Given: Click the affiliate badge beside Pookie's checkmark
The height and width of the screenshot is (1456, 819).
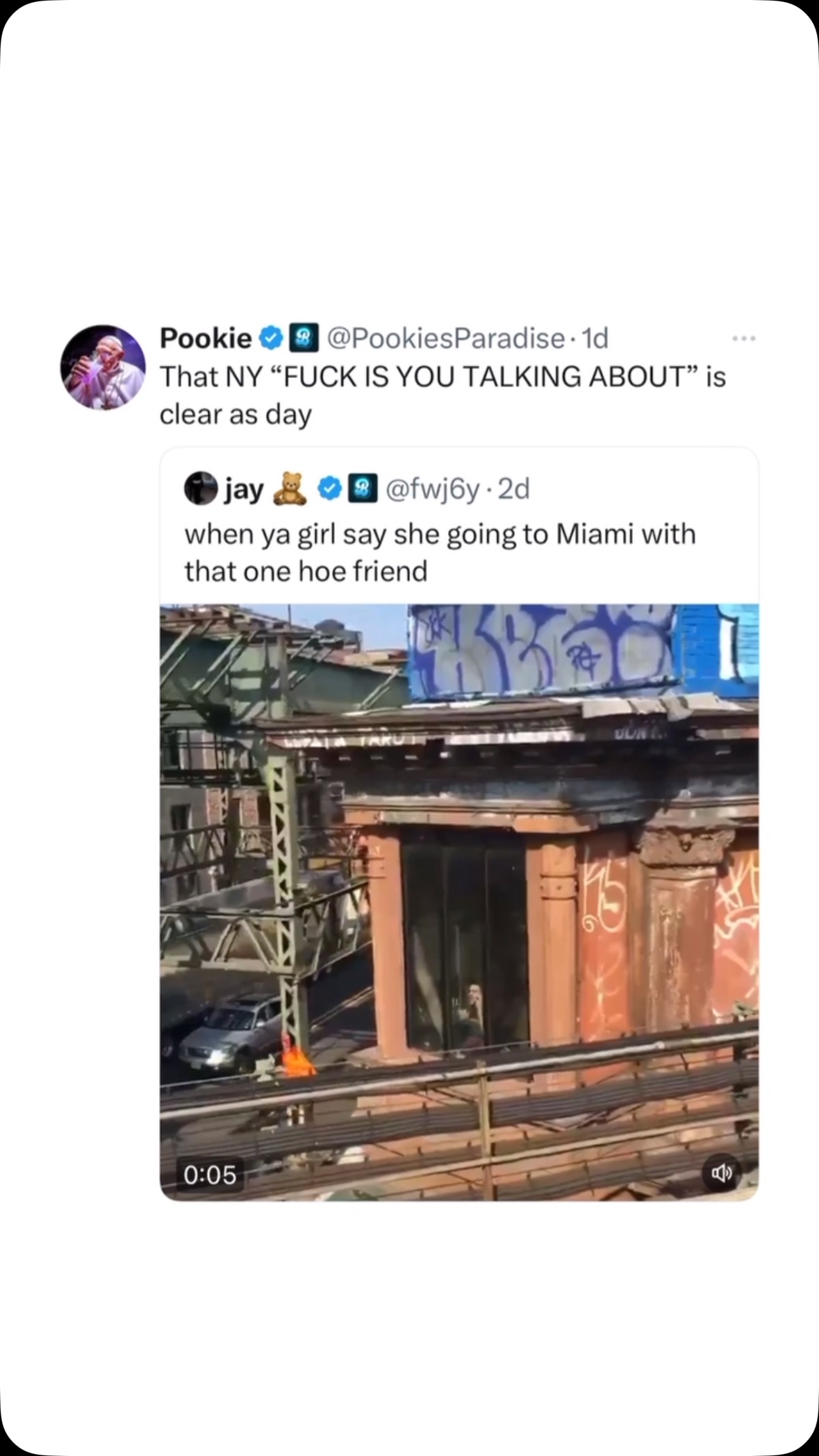Looking at the screenshot, I should 303,338.
